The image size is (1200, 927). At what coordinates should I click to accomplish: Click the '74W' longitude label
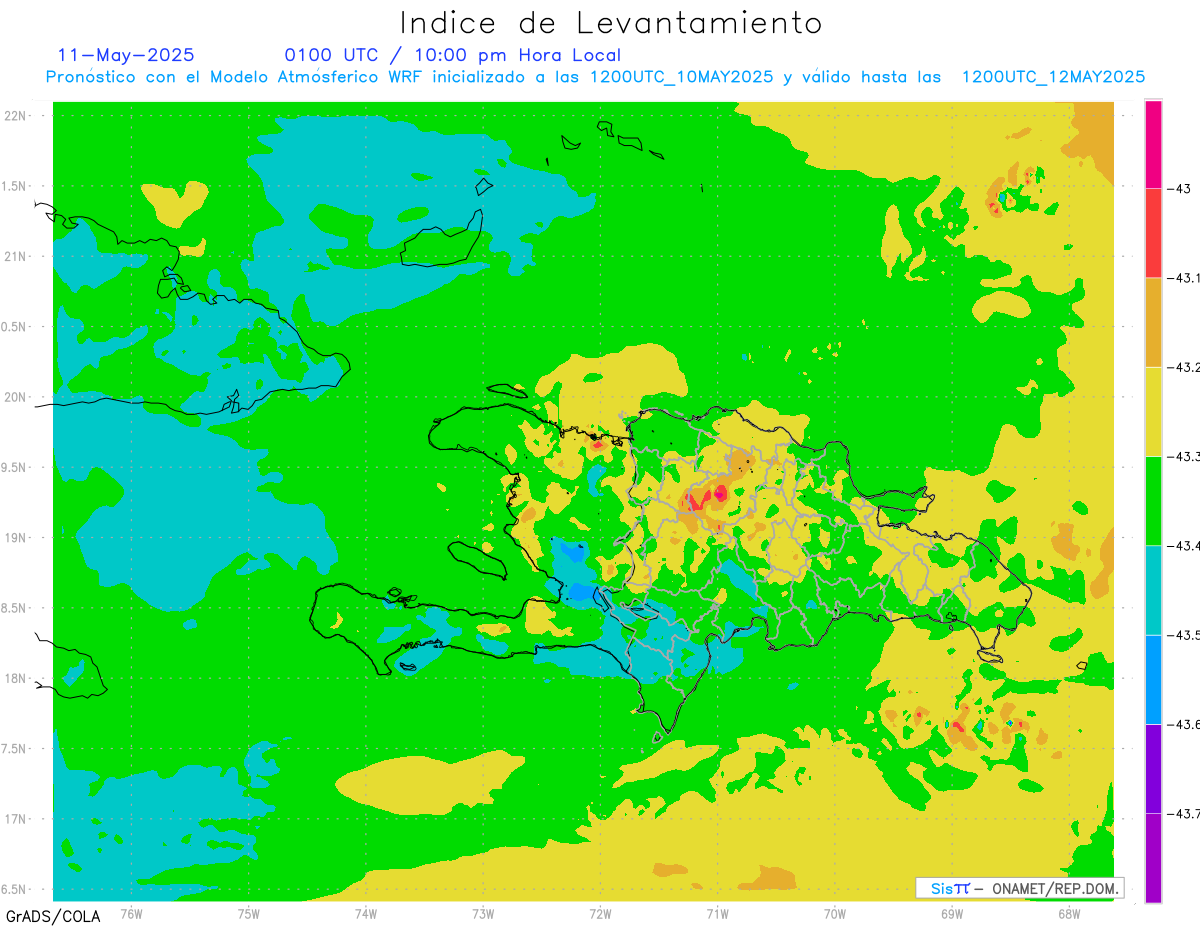[366, 913]
